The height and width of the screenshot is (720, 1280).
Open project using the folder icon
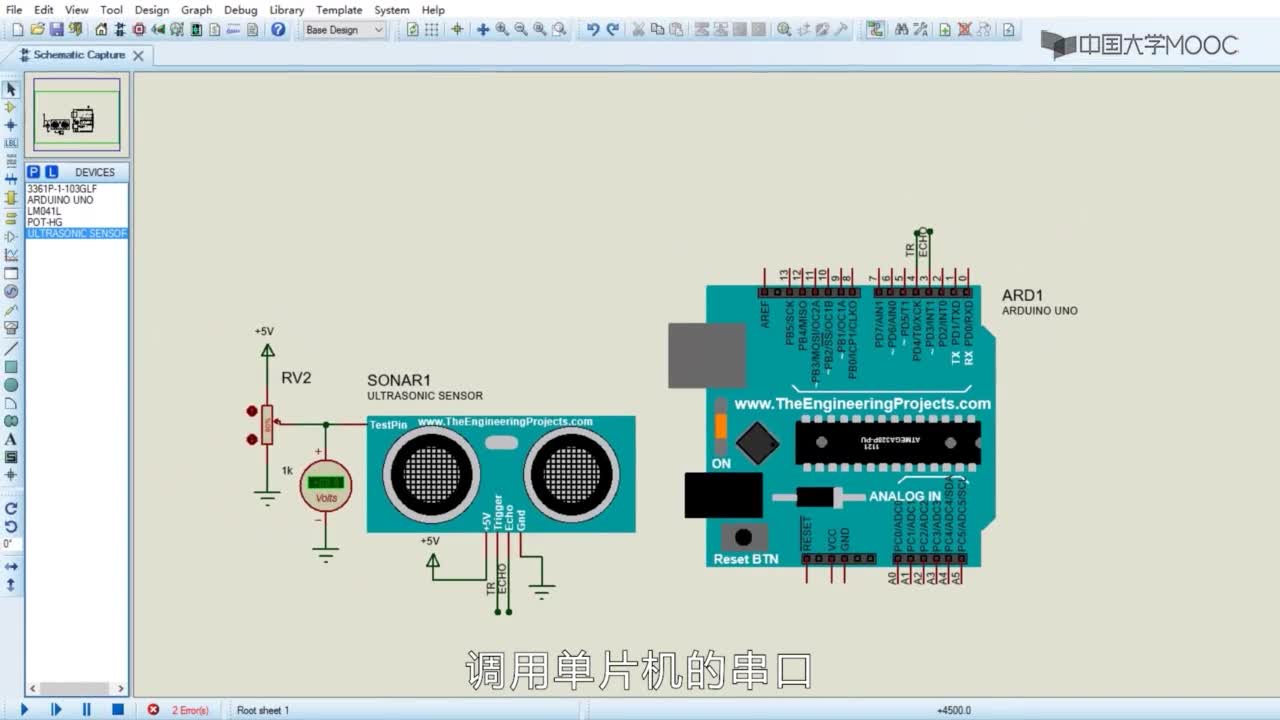point(37,30)
